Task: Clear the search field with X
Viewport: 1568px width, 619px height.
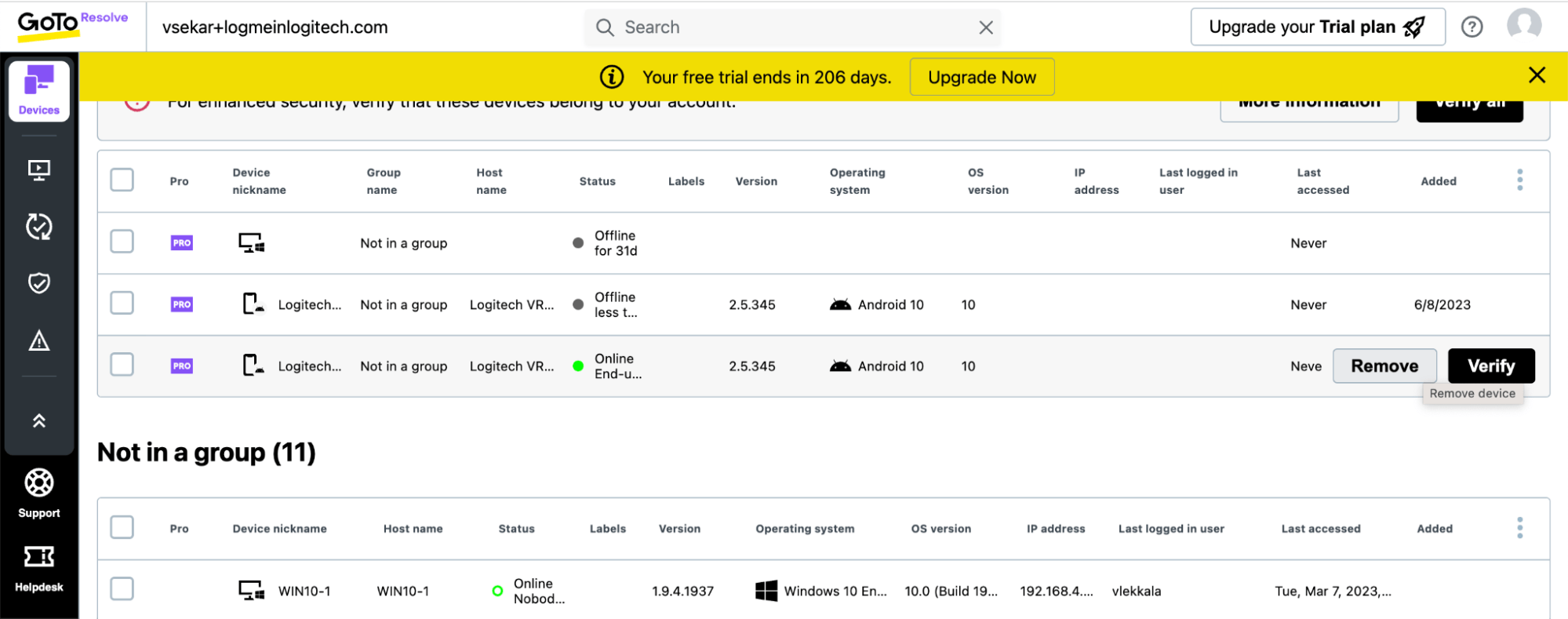Action: pyautogui.click(x=986, y=28)
